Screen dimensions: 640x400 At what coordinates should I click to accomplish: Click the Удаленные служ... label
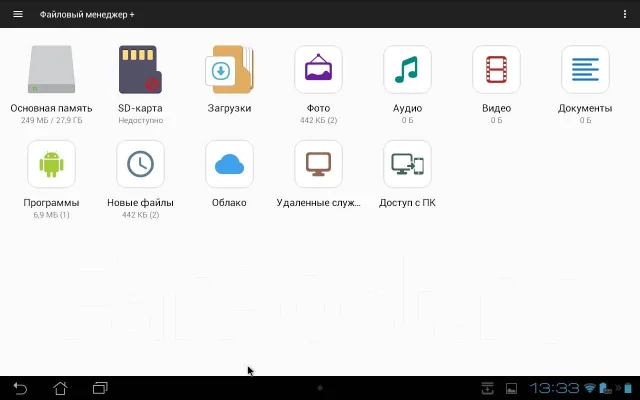[x=318, y=203]
